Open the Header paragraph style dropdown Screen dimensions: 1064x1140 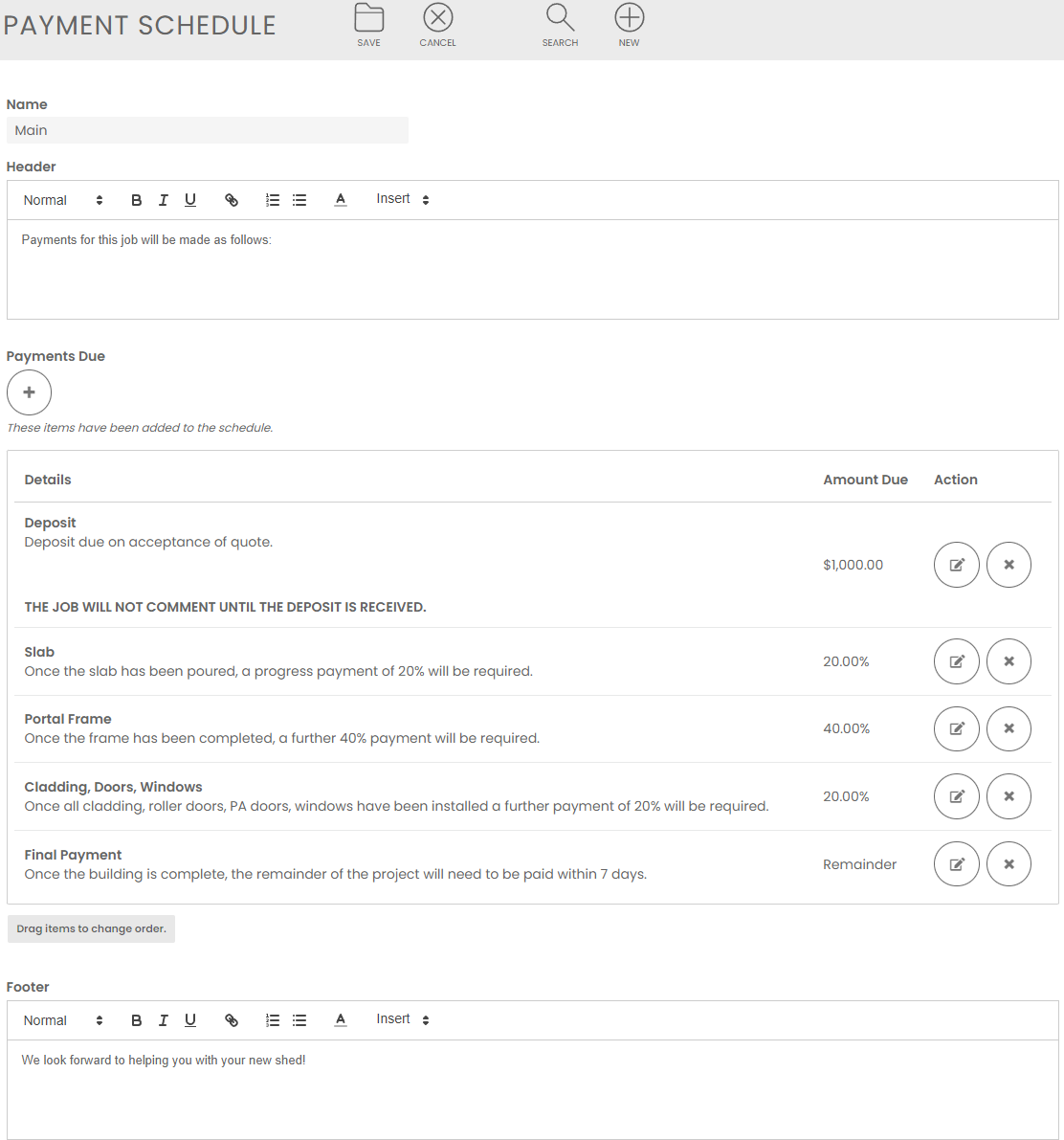(x=62, y=200)
